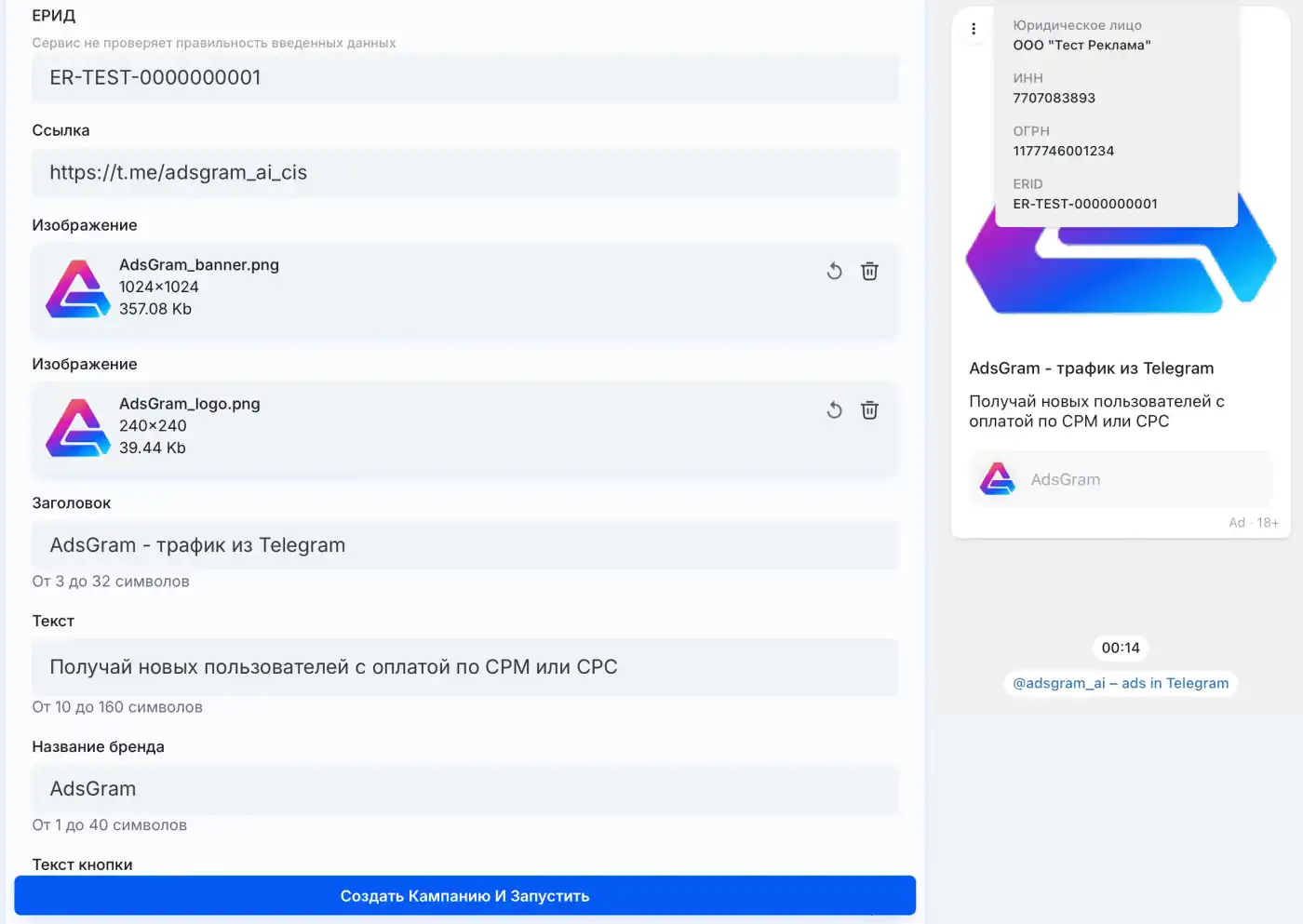Click AdsGram logo in preview button
This screenshot has height=924, width=1303.
coord(998,479)
